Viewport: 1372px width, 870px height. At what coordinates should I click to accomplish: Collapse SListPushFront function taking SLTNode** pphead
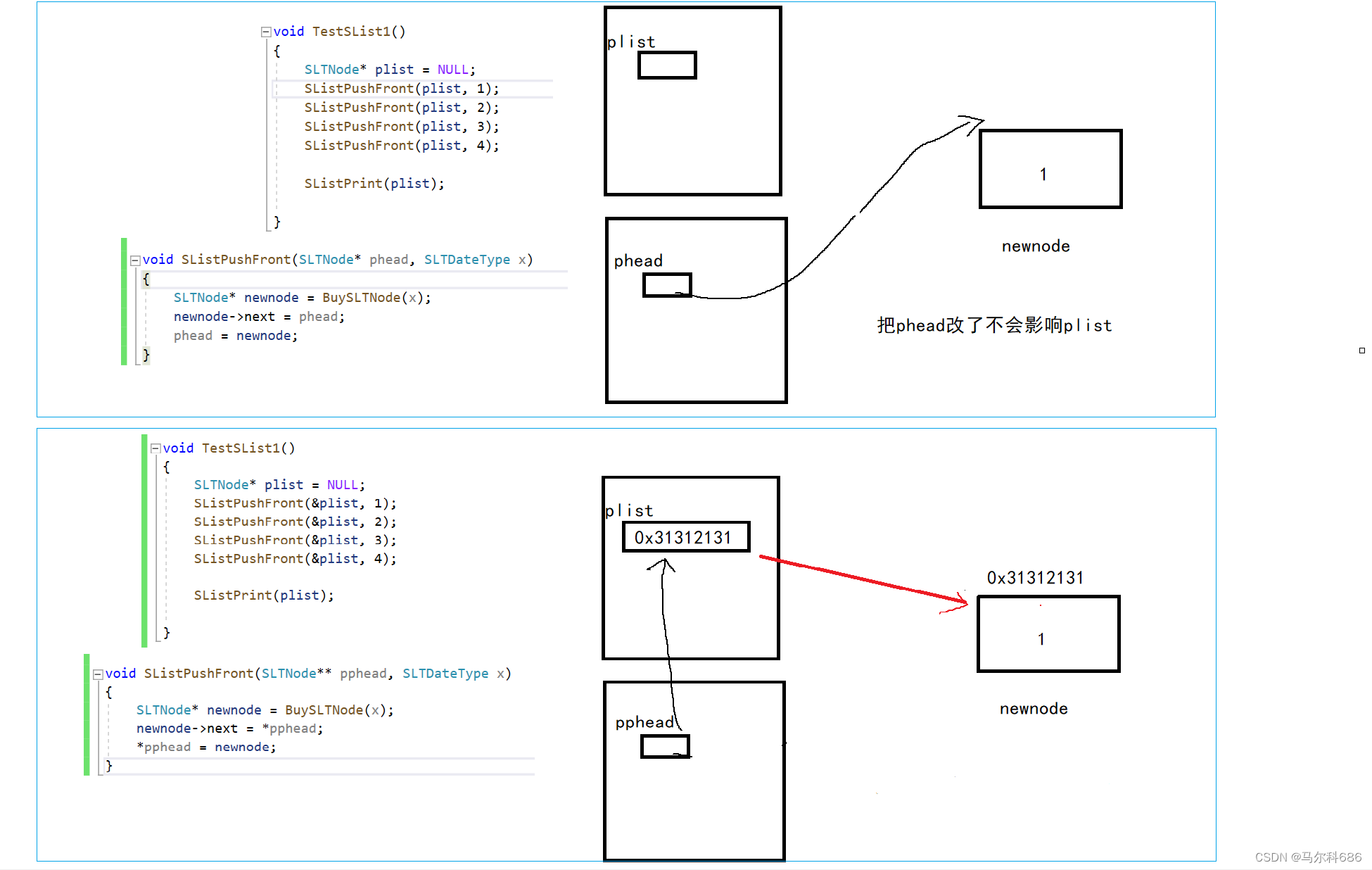pyautogui.click(x=98, y=674)
